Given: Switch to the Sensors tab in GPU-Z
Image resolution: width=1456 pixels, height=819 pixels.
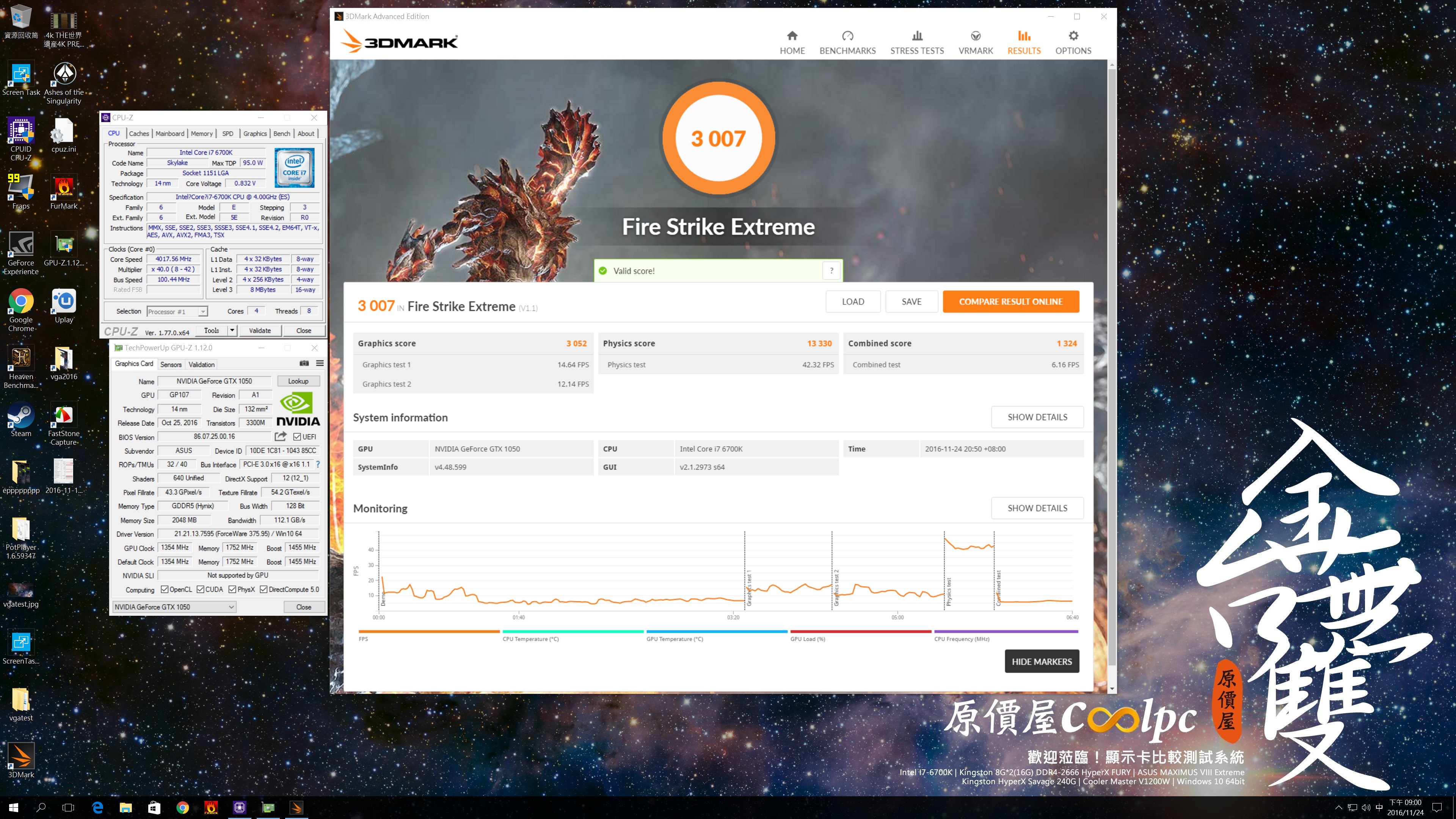Looking at the screenshot, I should (x=171, y=364).
